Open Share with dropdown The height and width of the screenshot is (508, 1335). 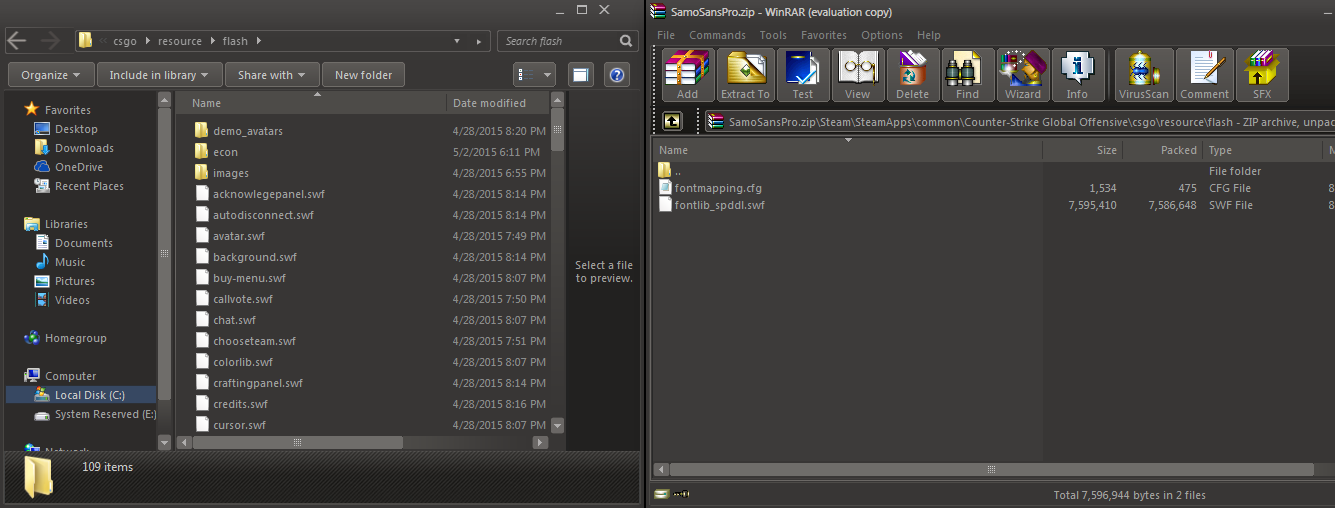tap(273, 75)
